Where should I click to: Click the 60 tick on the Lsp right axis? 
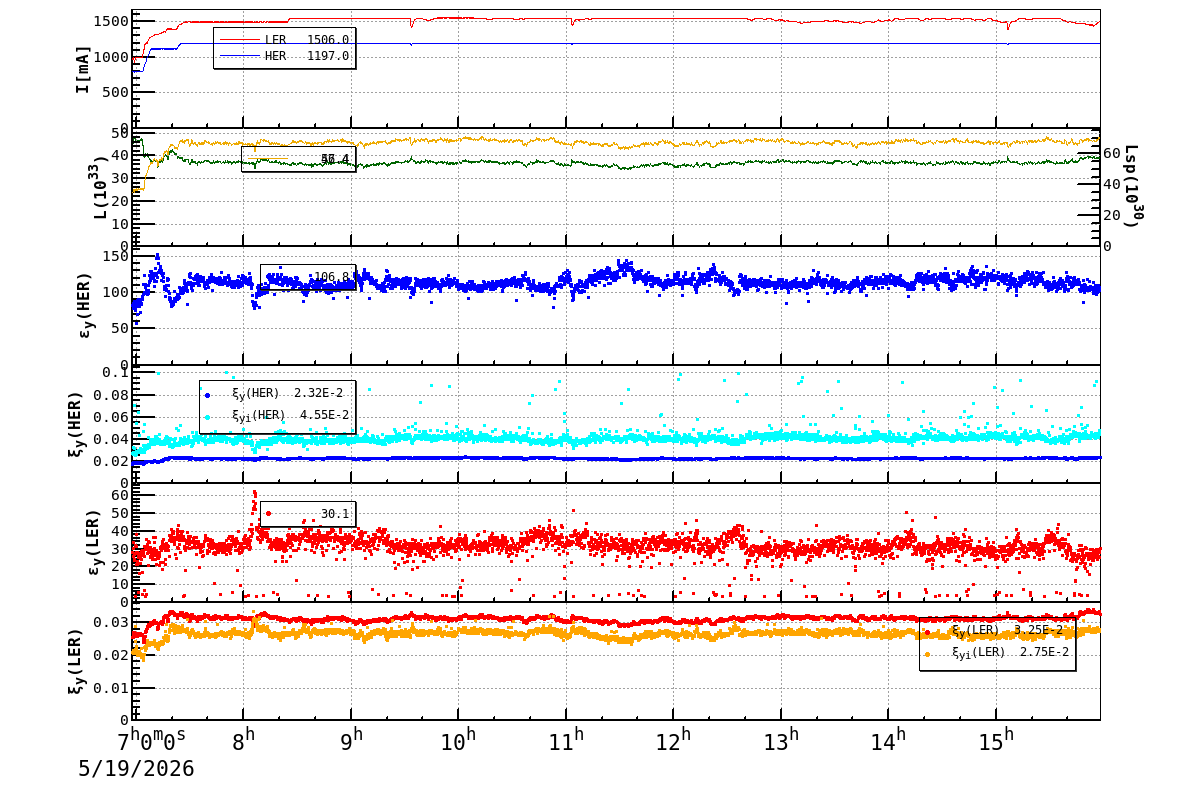click(x=1113, y=154)
